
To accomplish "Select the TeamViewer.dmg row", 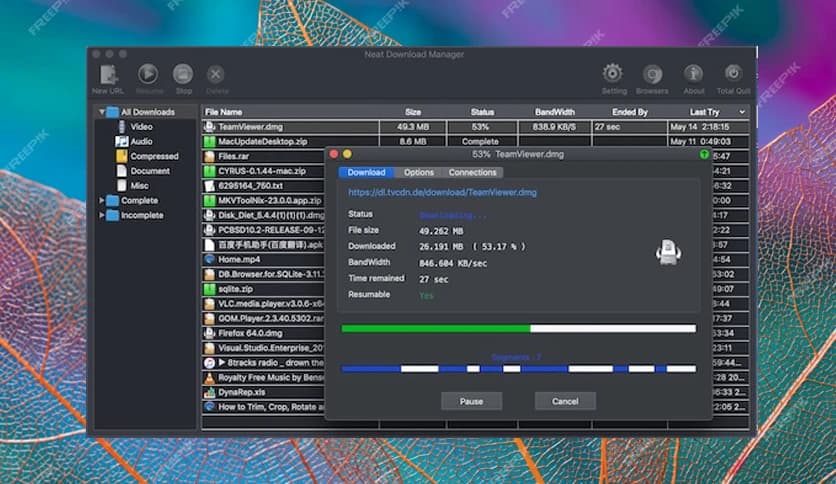I will [x=475, y=127].
